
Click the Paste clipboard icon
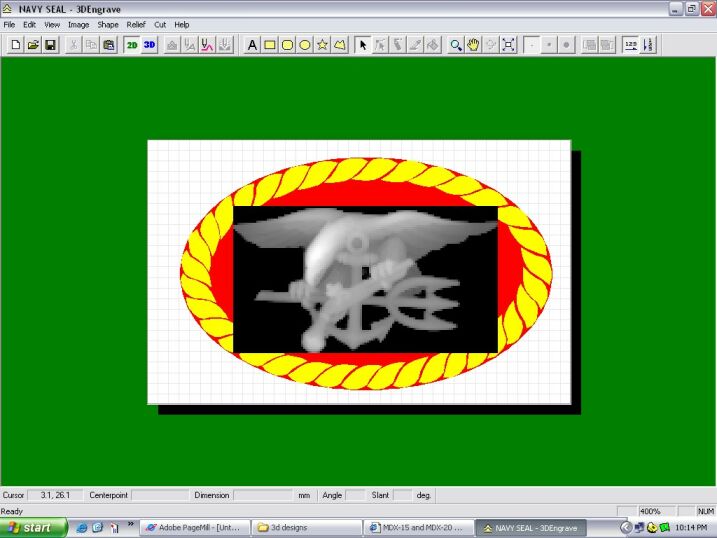[x=108, y=45]
